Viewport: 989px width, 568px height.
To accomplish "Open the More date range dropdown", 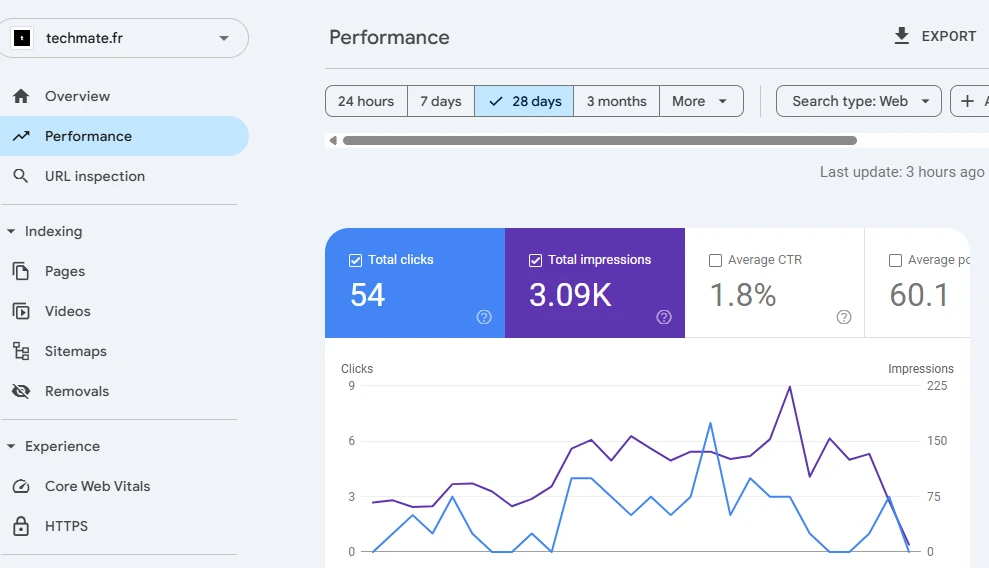I will 701,101.
